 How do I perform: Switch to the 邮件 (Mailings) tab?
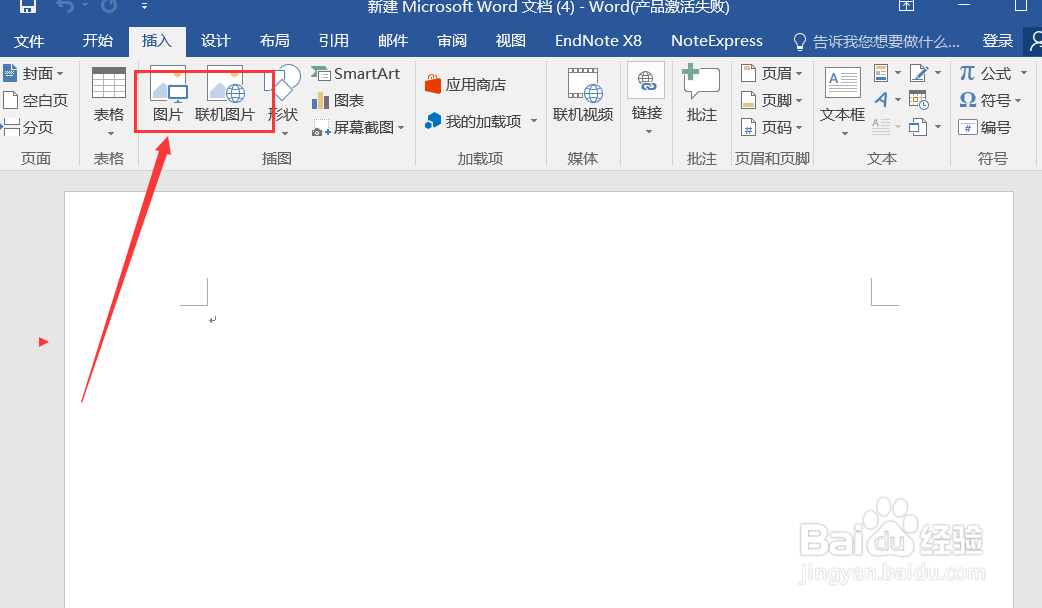[x=393, y=41]
